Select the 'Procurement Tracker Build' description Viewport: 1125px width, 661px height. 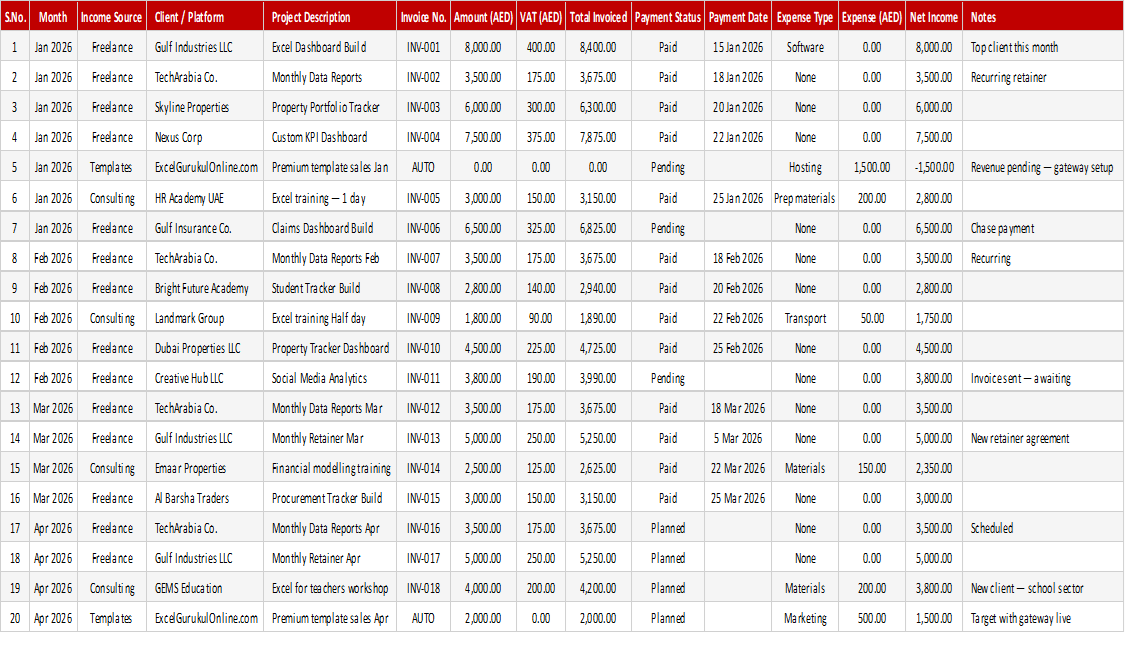(x=329, y=498)
